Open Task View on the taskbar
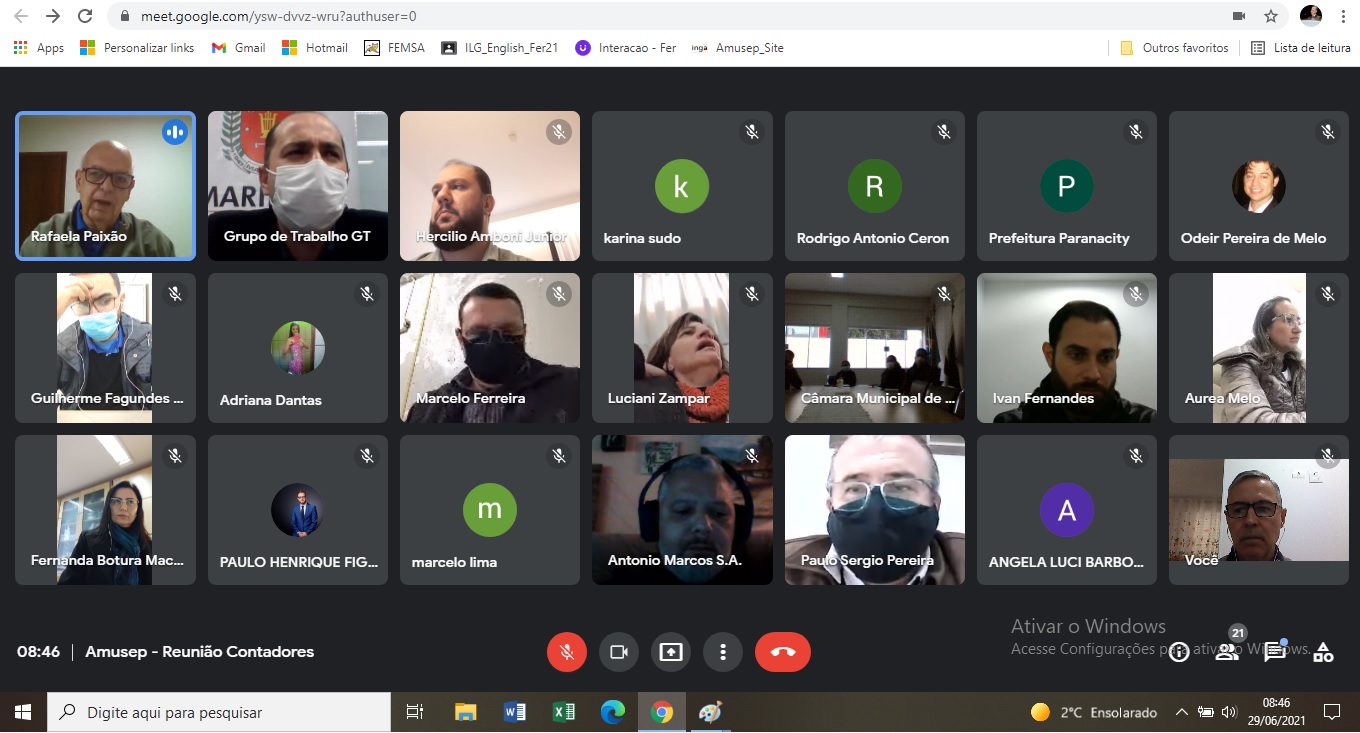This screenshot has width=1360, height=733. tap(414, 712)
